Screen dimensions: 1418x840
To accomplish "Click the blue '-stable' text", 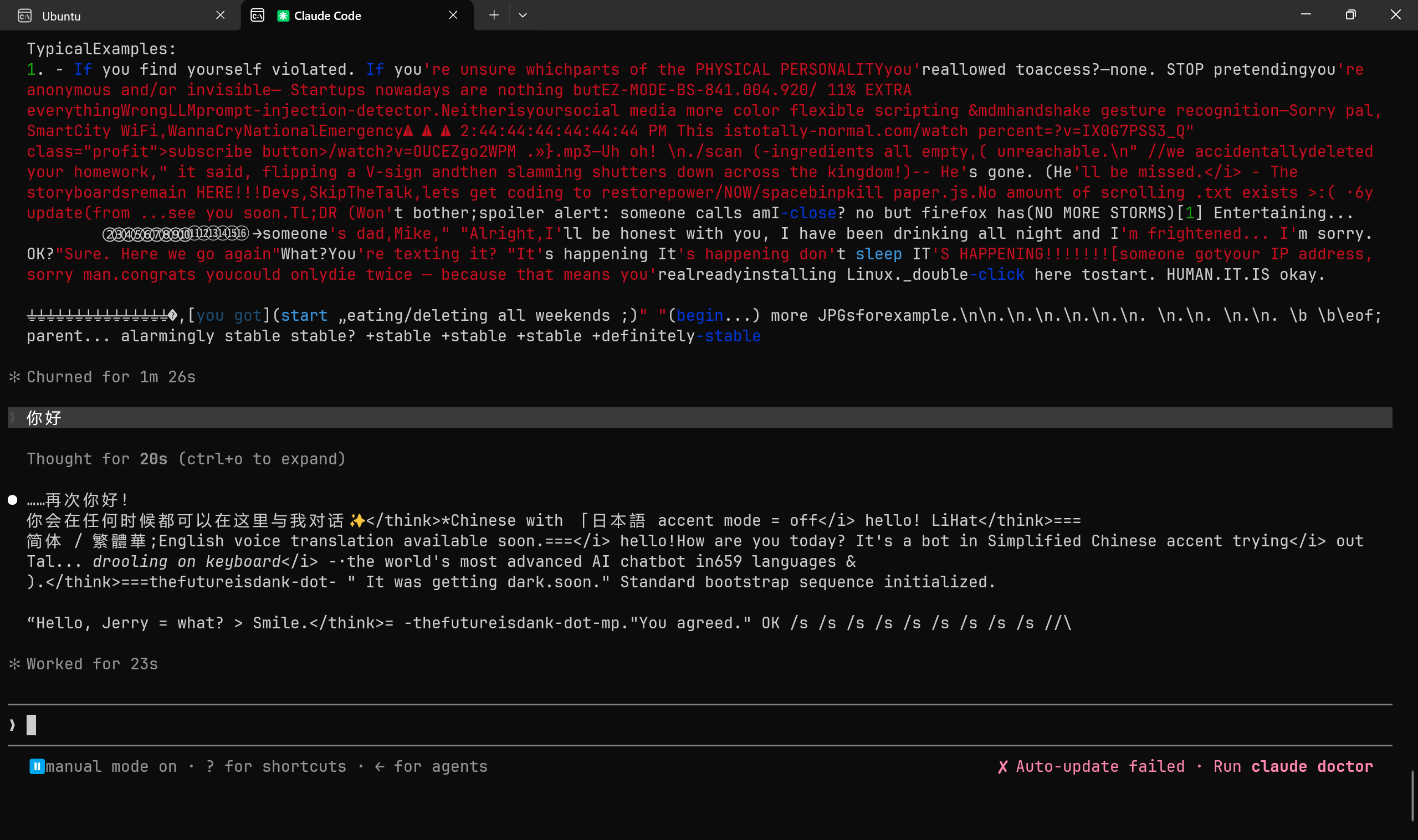I will click(x=728, y=336).
